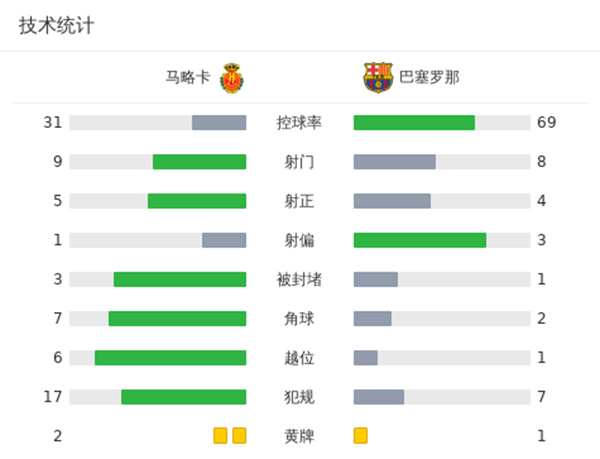
Task: Click Mallorca's gray 控球率 possession bar
Action: coord(219,123)
